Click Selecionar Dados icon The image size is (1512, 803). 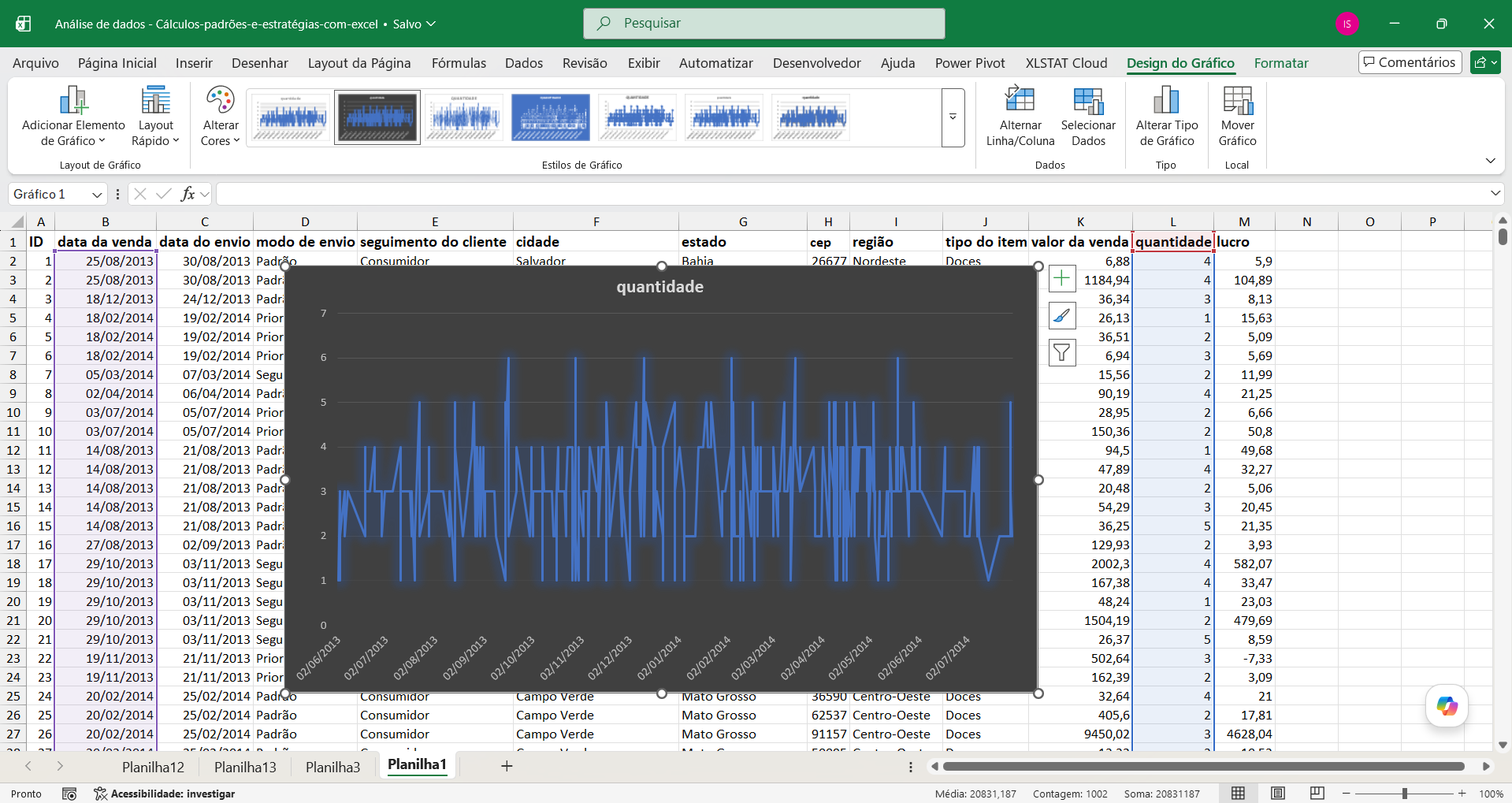pyautogui.click(x=1088, y=100)
